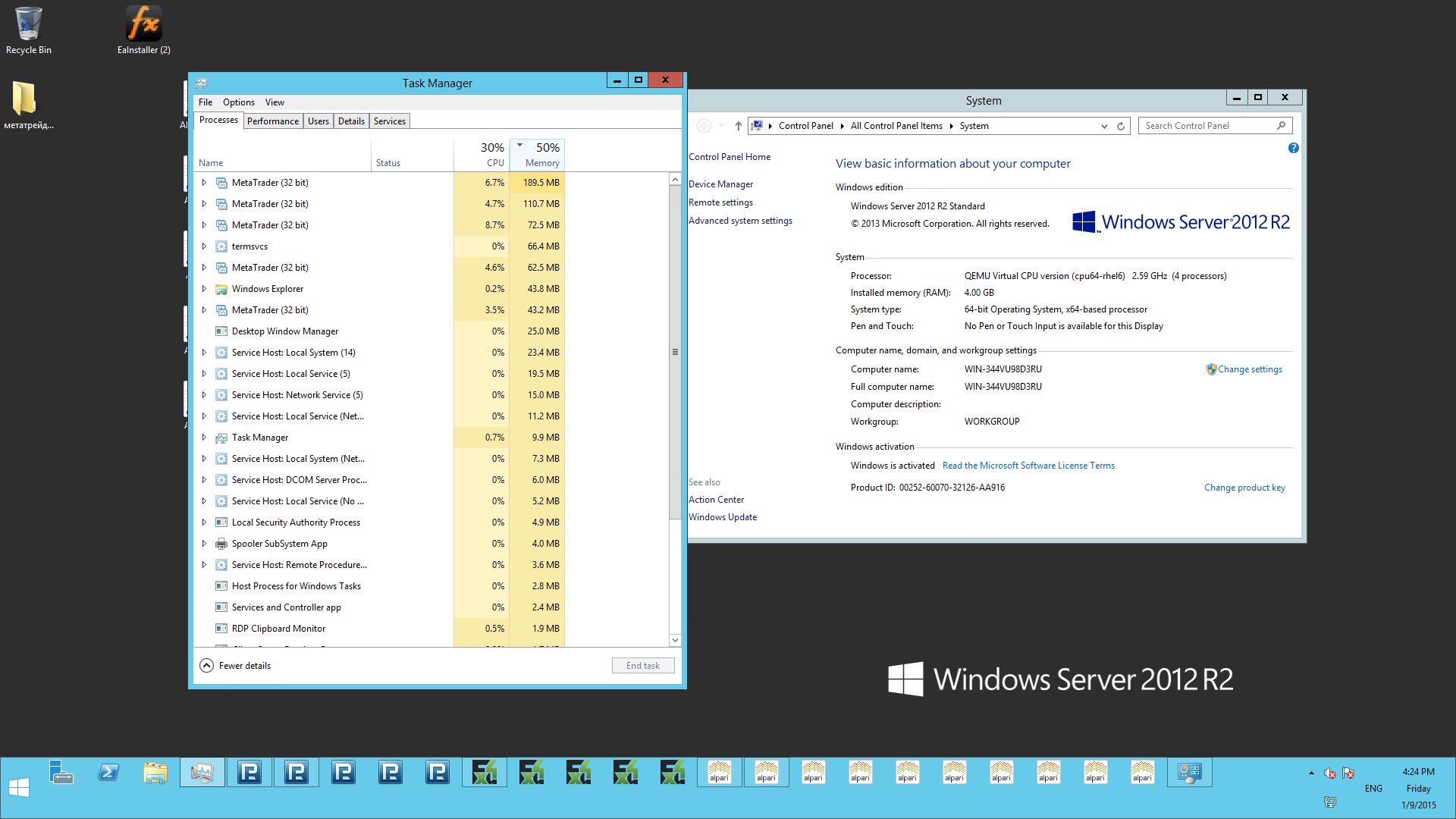Expand Service Host: Network Service (5)

coord(204,395)
